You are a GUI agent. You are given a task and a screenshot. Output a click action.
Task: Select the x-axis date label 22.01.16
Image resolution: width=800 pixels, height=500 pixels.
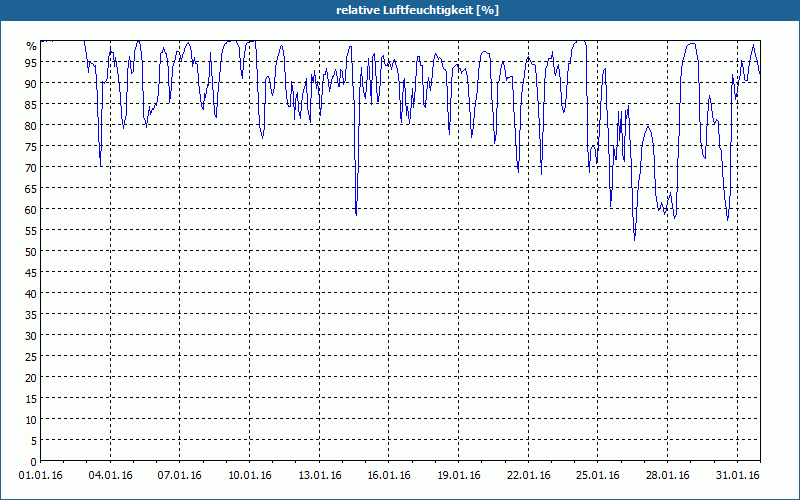click(x=529, y=476)
